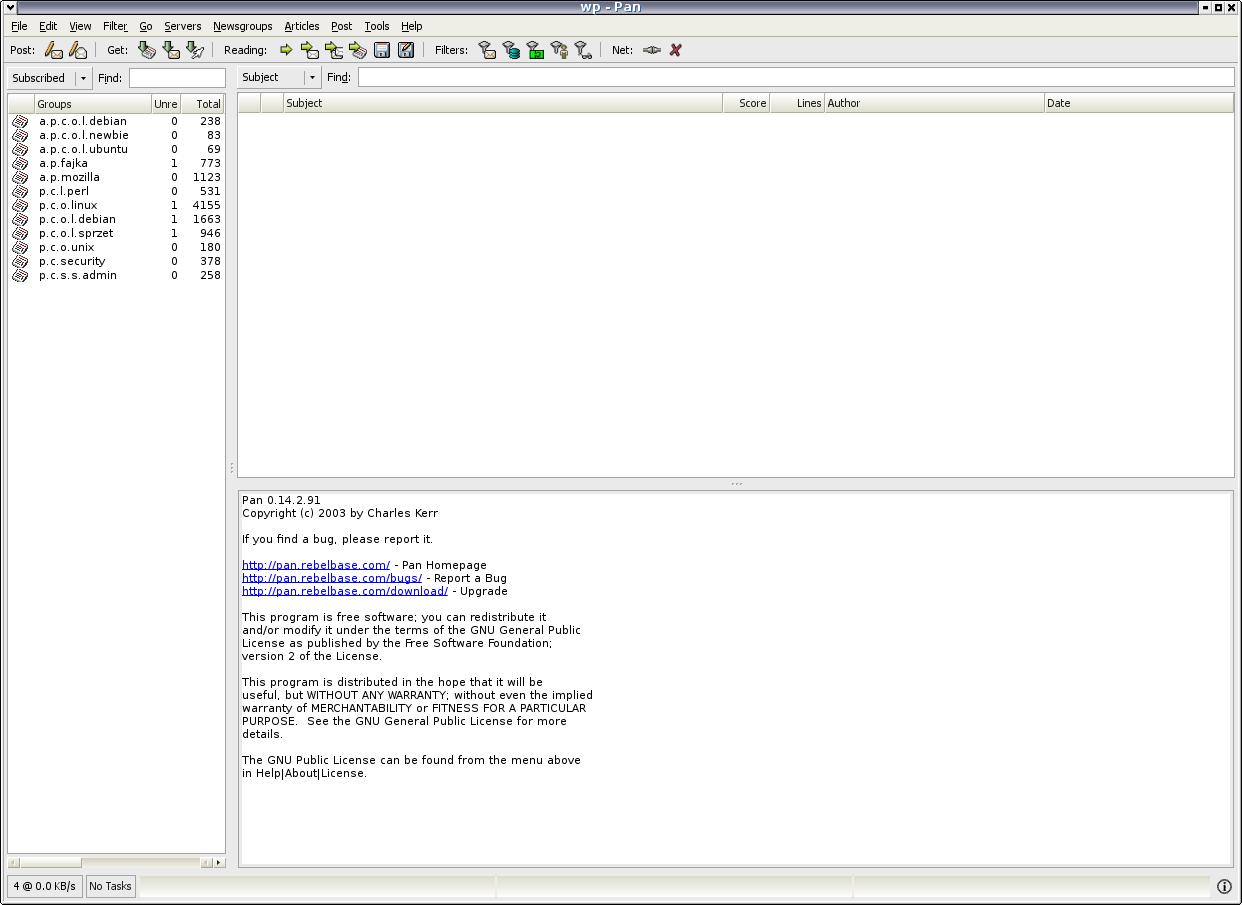Click the red X icon next to Net
The width and height of the screenshot is (1242, 905).
point(676,50)
